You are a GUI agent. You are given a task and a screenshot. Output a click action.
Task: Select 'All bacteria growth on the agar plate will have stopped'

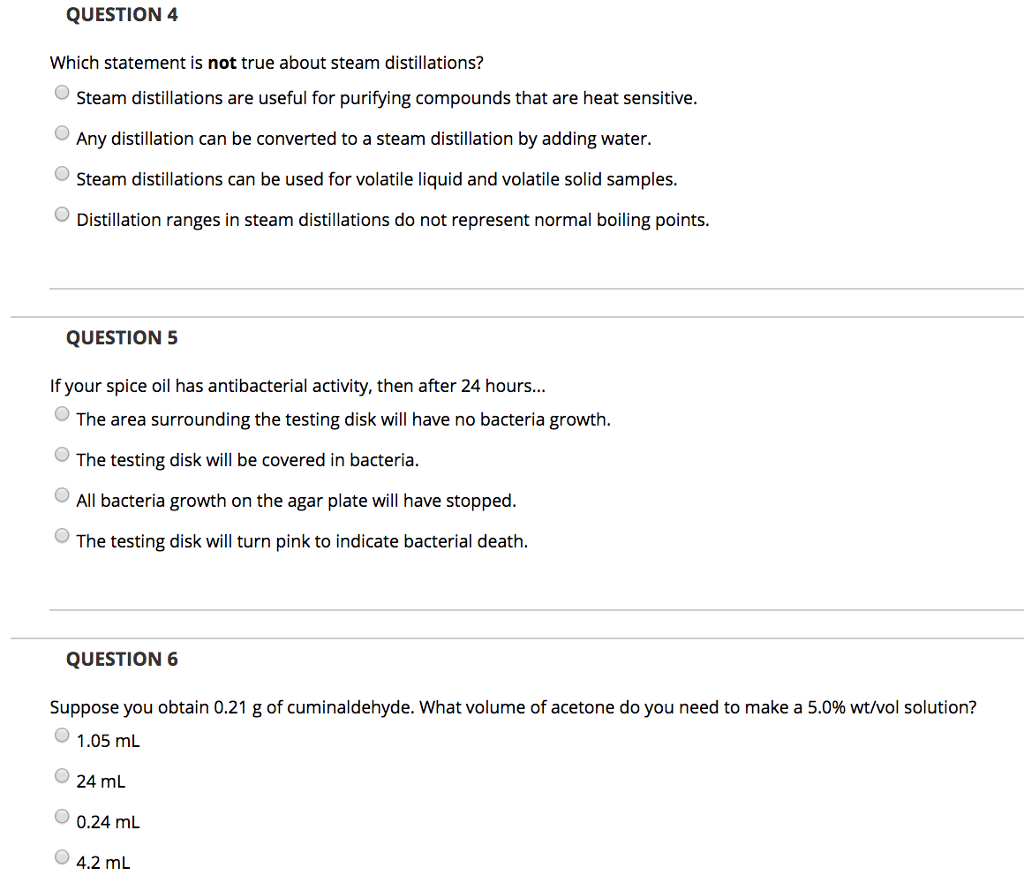tap(61, 494)
